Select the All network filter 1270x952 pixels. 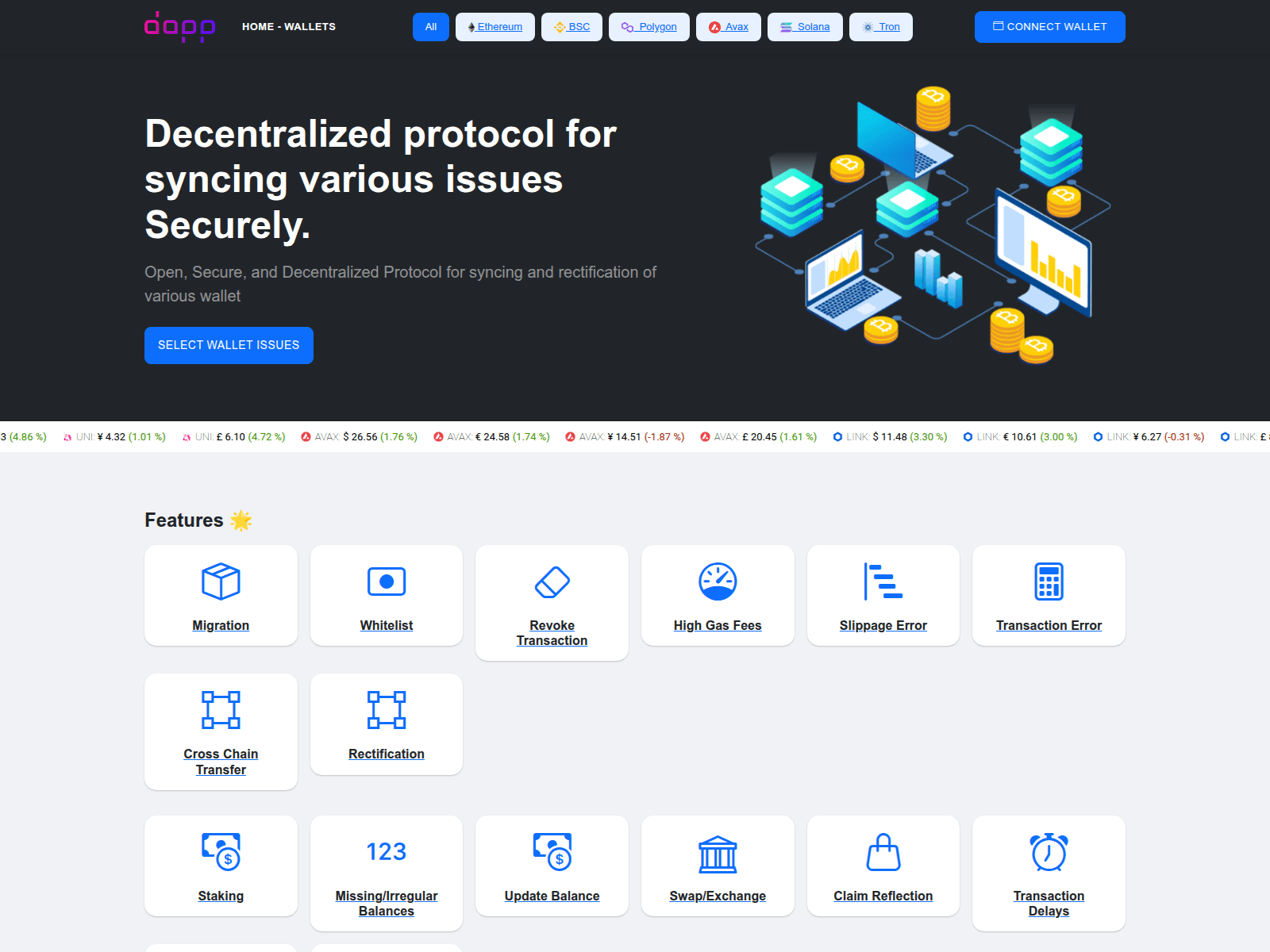click(431, 27)
